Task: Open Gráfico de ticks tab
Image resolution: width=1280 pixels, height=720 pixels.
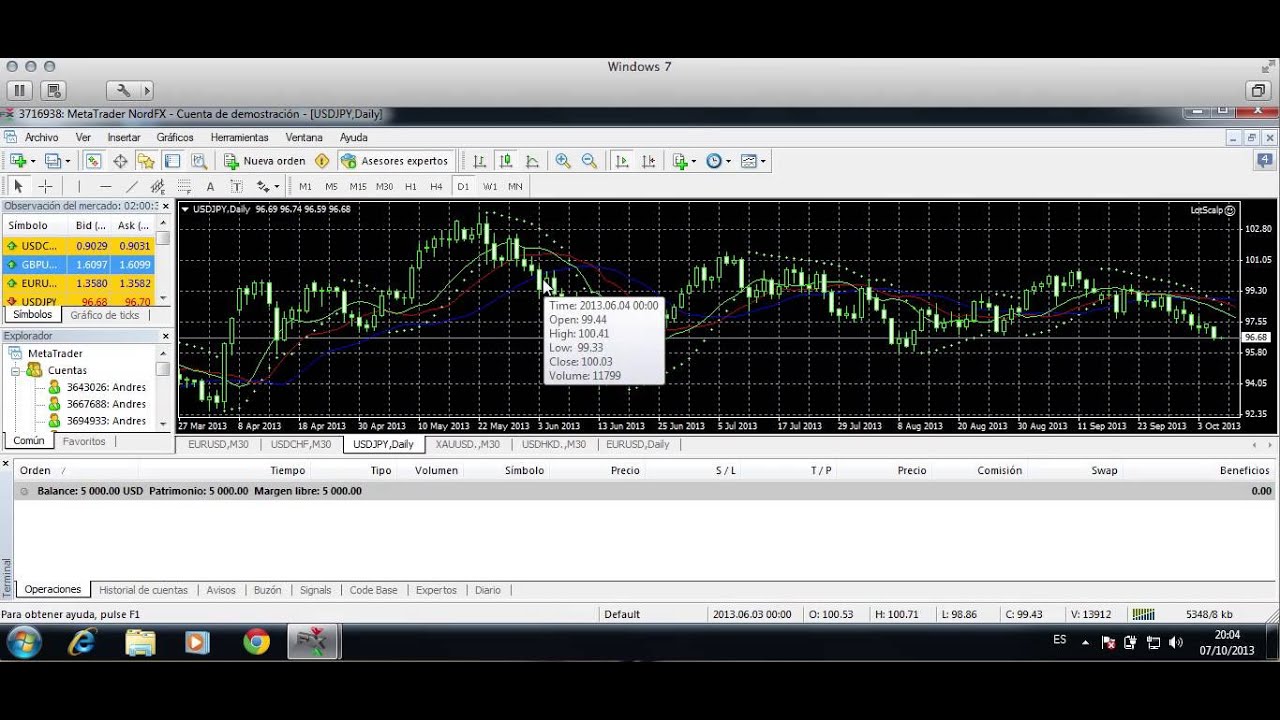Action: pos(105,315)
